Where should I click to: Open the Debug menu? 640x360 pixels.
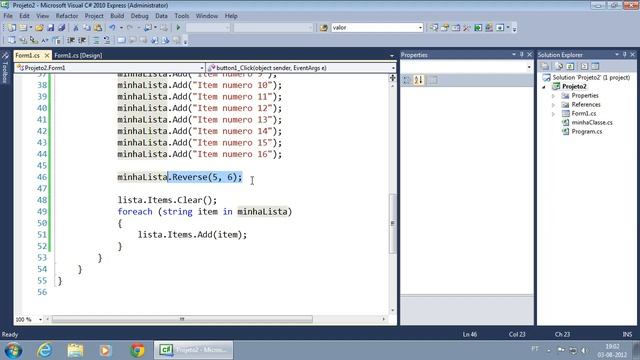[x=140, y=16]
